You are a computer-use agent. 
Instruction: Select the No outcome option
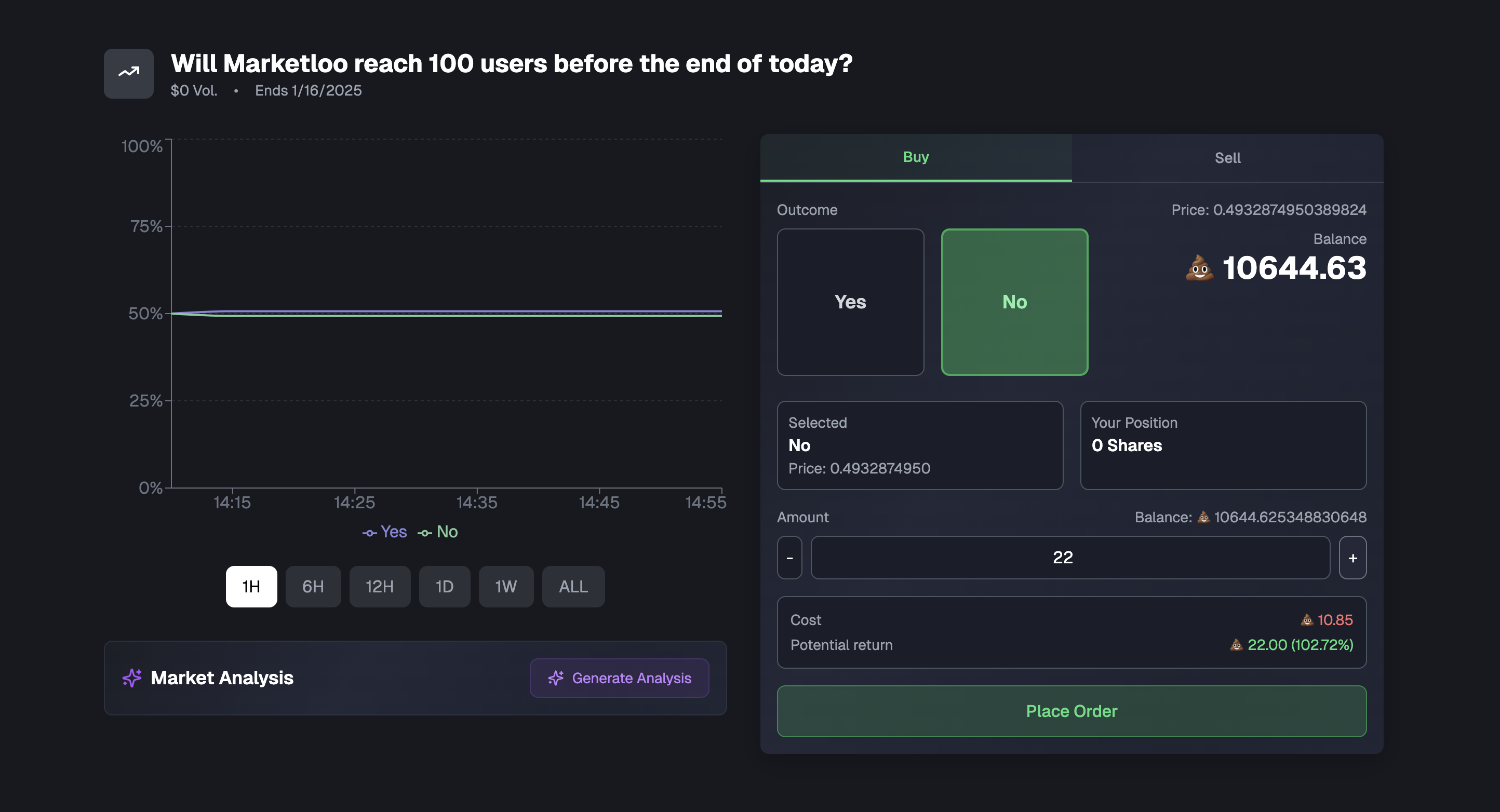1014,302
